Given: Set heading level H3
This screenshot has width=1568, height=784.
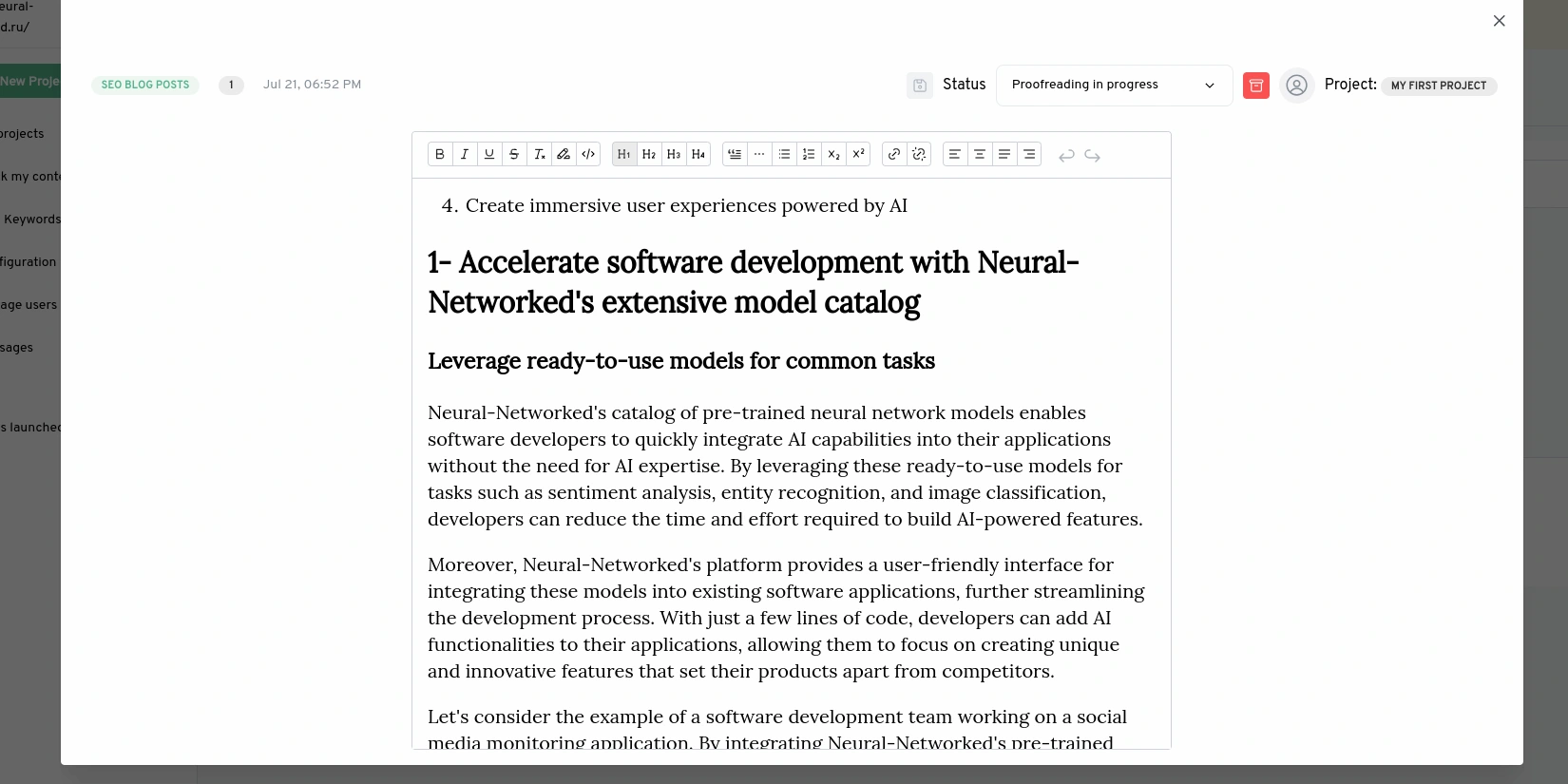Looking at the screenshot, I should [x=674, y=154].
